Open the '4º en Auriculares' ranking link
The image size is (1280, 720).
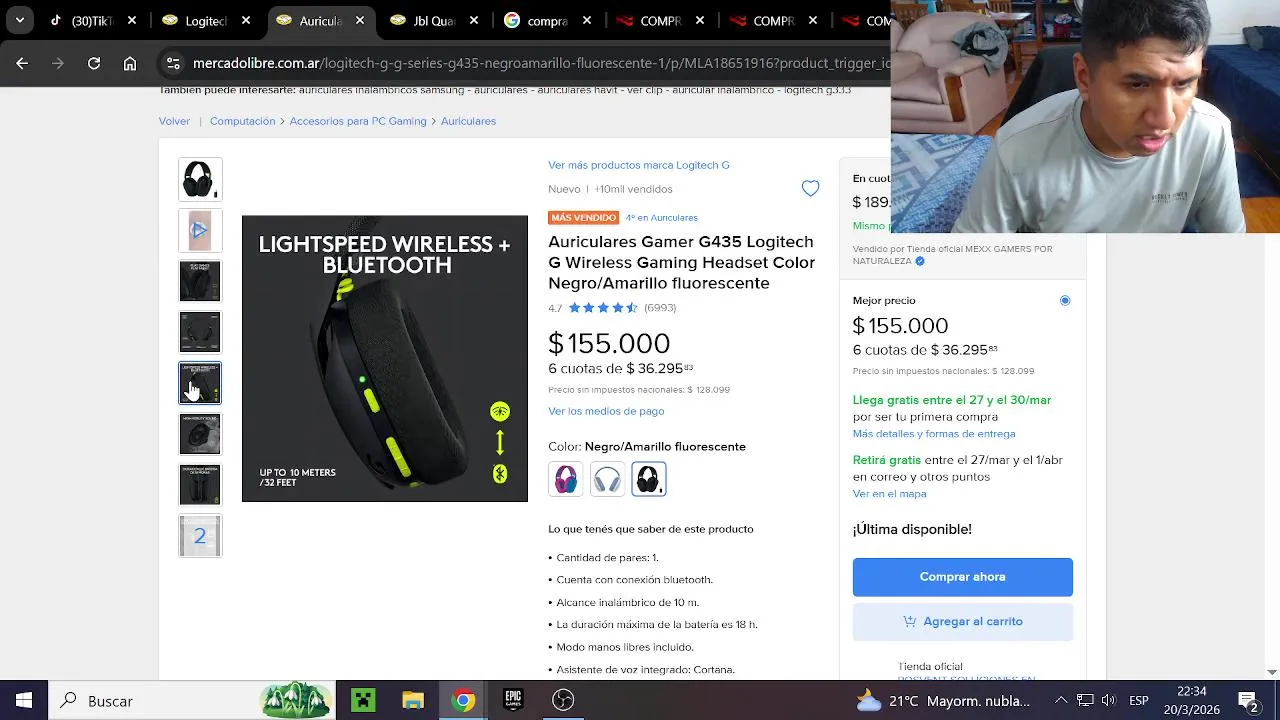point(661,217)
